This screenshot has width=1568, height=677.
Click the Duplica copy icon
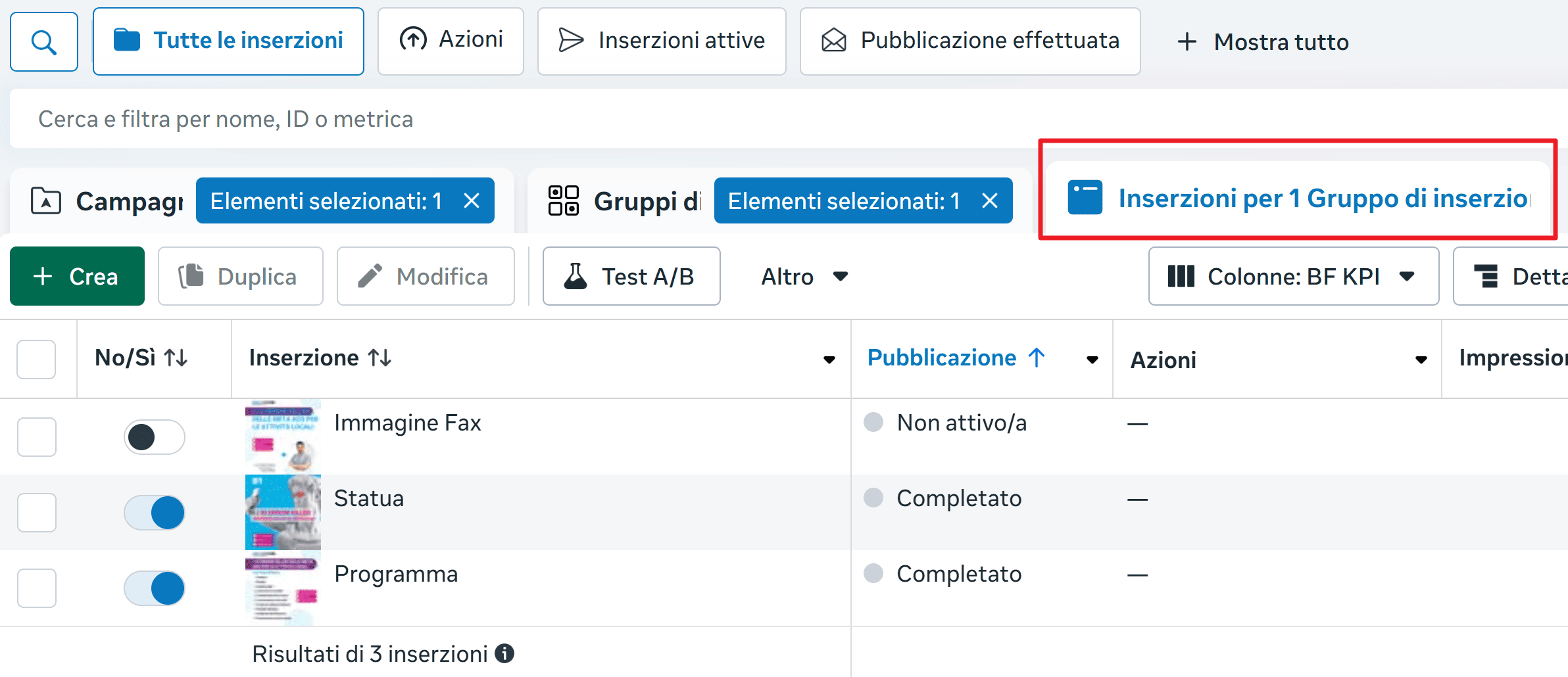point(191,276)
